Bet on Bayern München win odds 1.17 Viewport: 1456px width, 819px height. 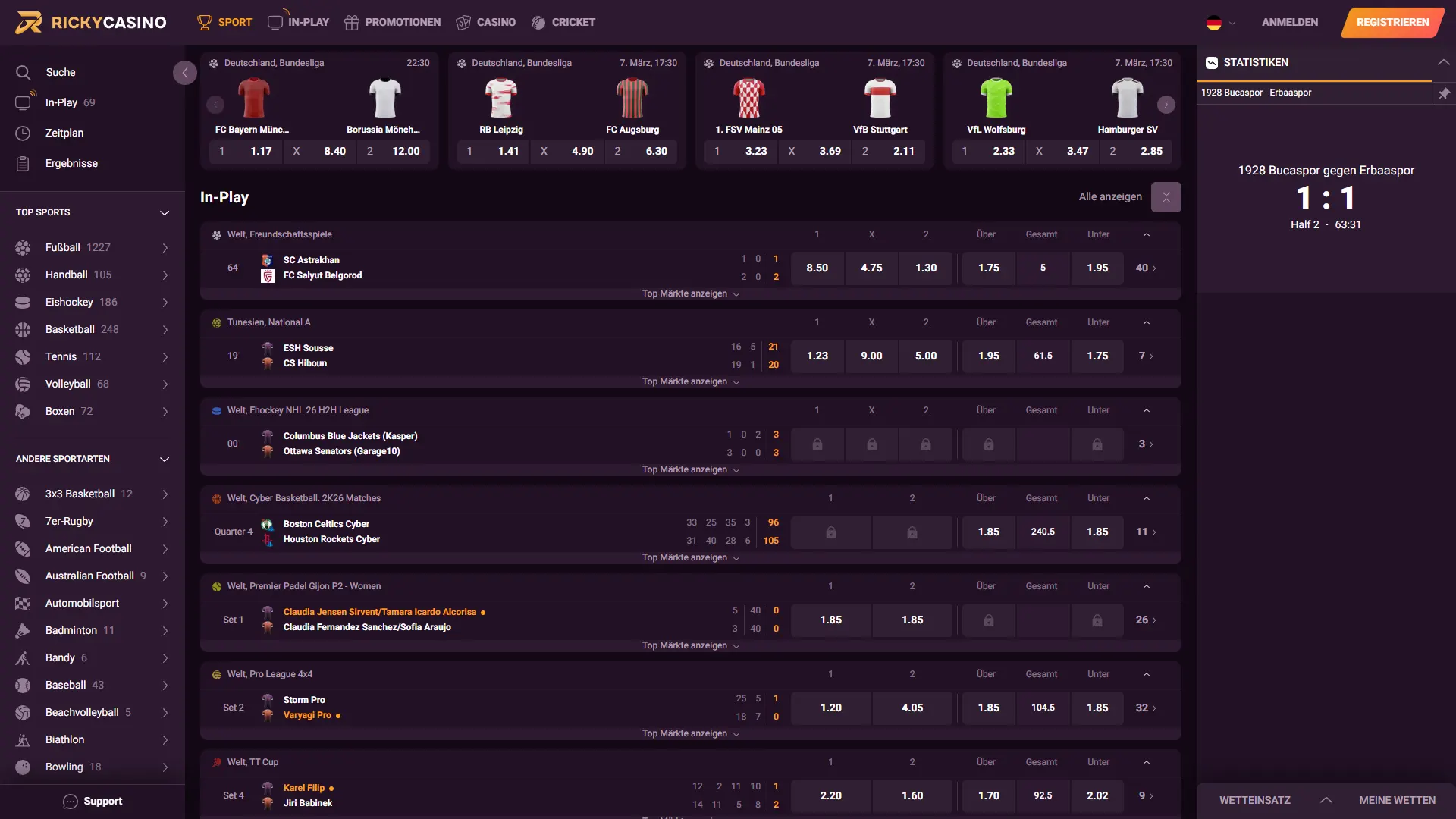pyautogui.click(x=245, y=151)
